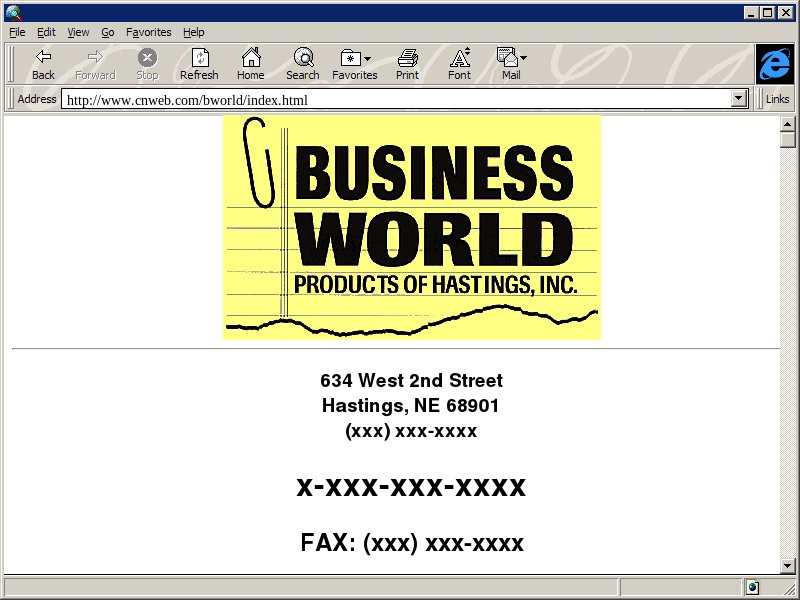Click the Back arrow toolbar button
The image size is (800, 600).
click(x=43, y=64)
